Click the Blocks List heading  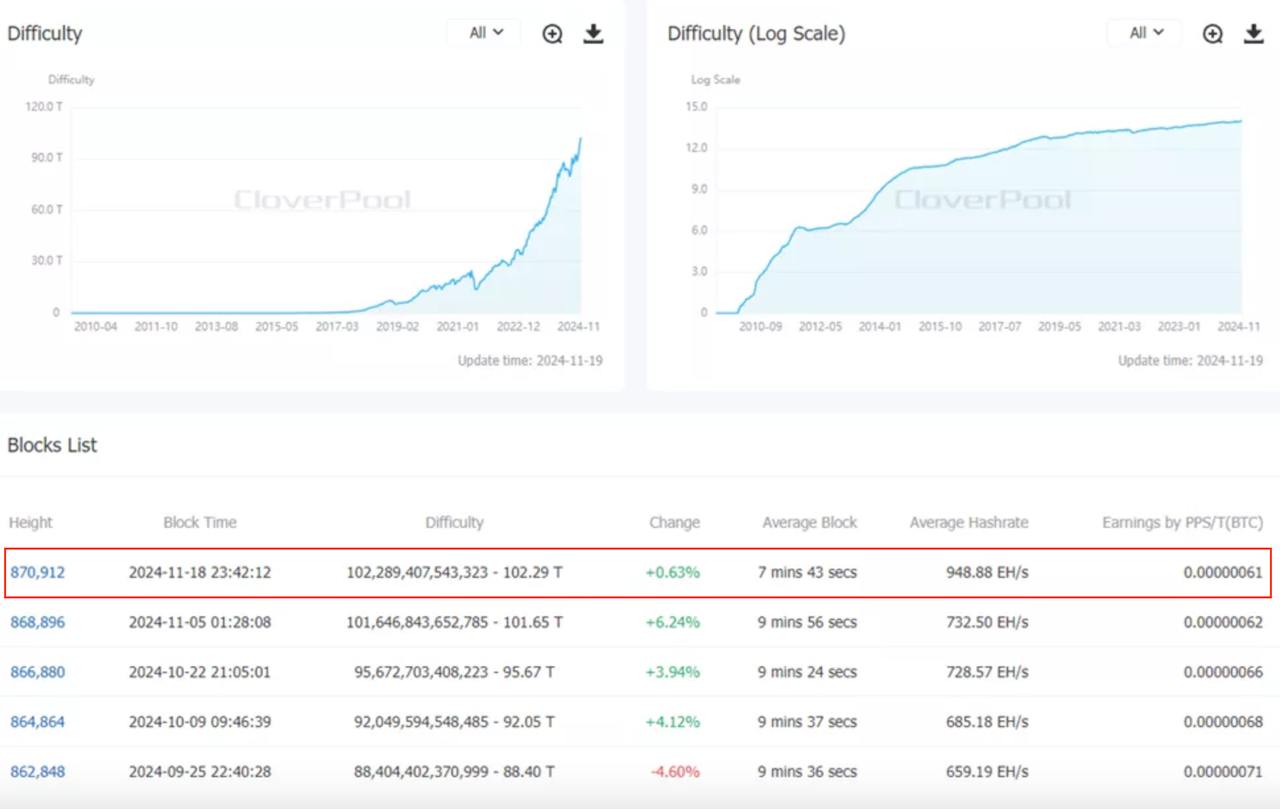click(52, 445)
